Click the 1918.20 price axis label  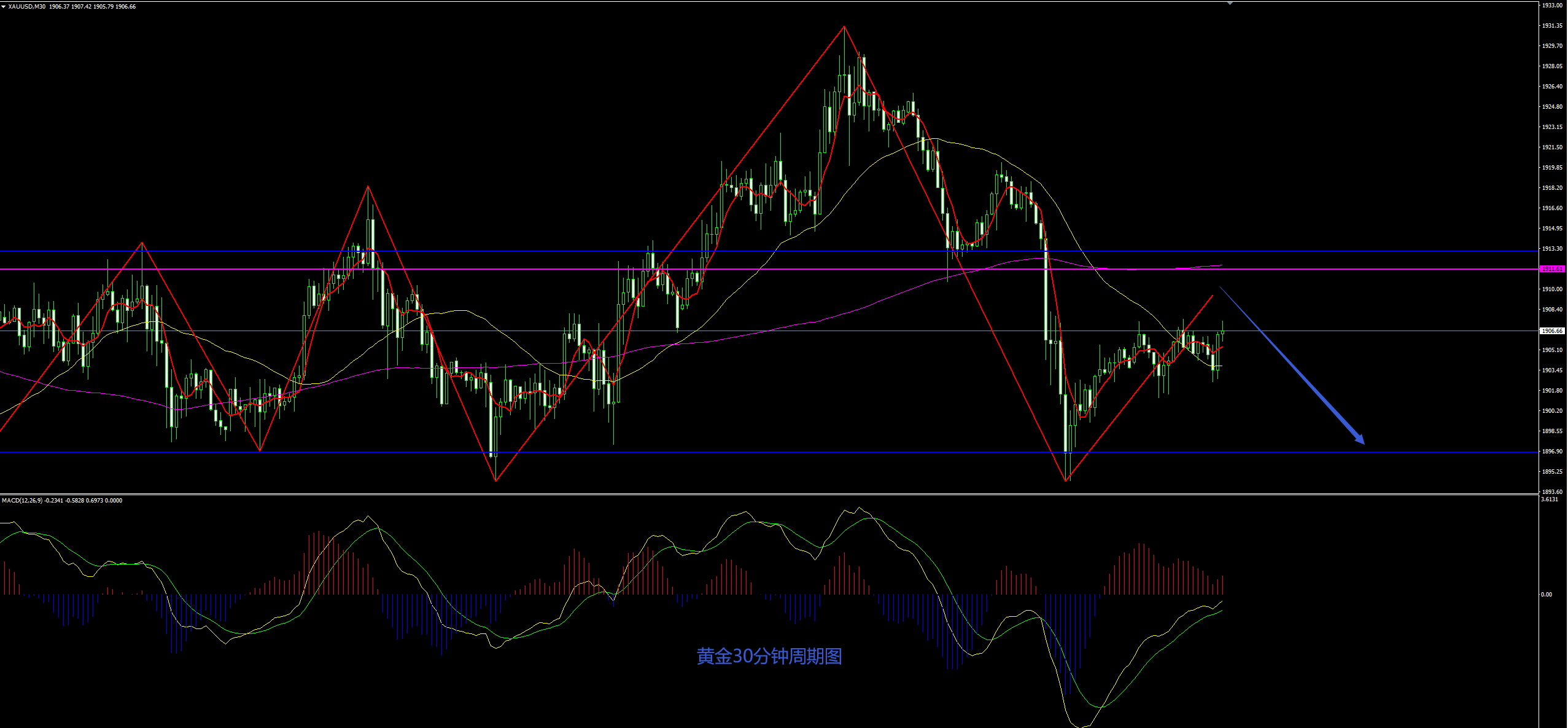pyautogui.click(x=1552, y=188)
